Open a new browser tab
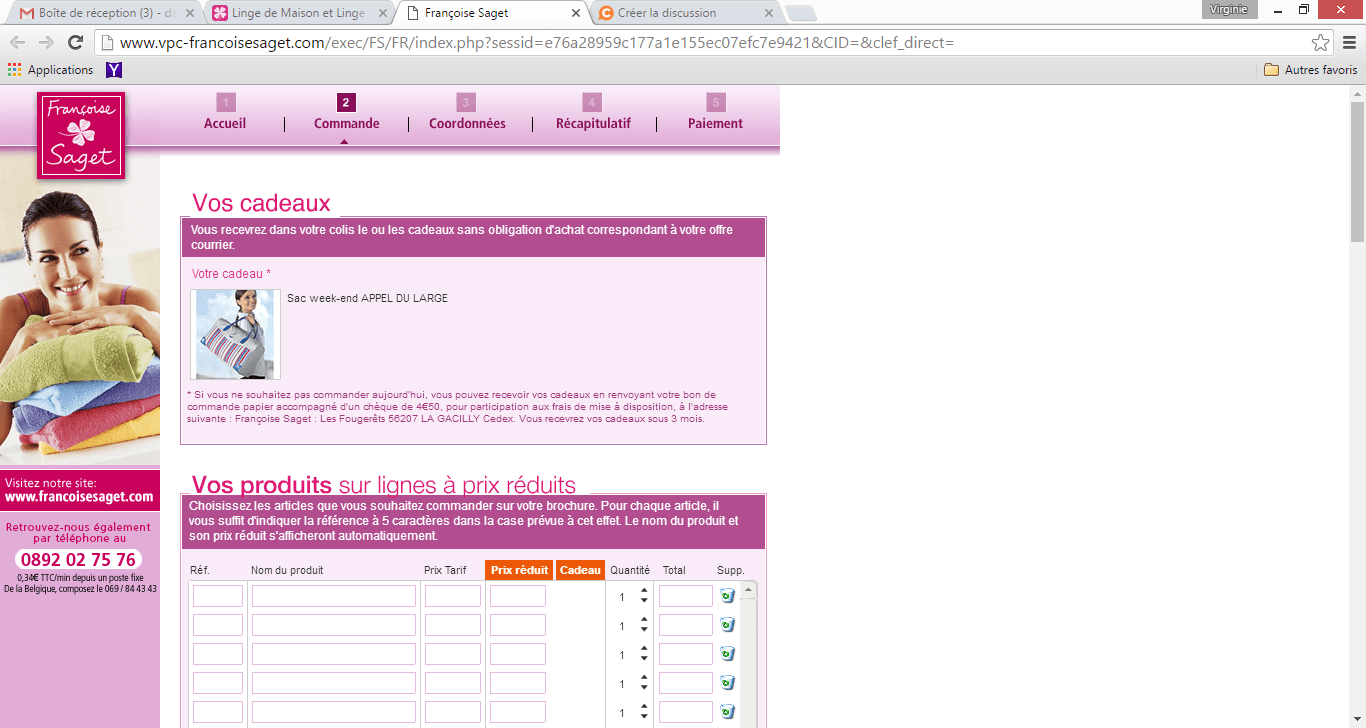The width and height of the screenshot is (1366, 728). coord(801,13)
